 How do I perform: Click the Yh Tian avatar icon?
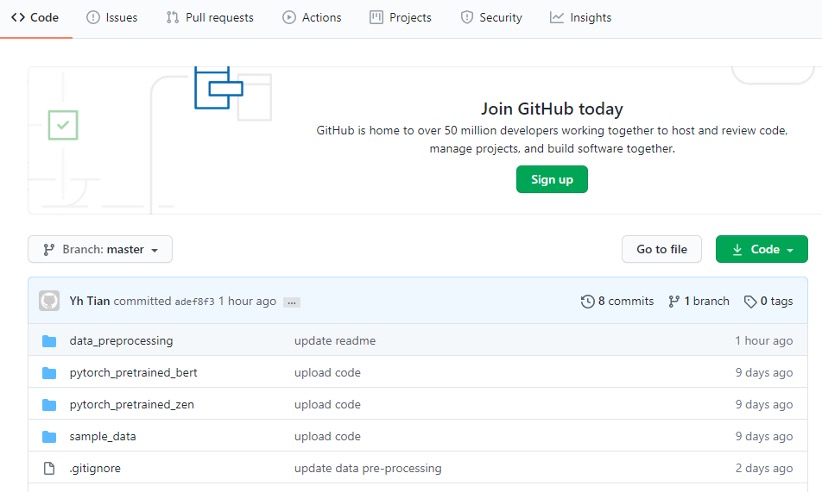(49, 301)
